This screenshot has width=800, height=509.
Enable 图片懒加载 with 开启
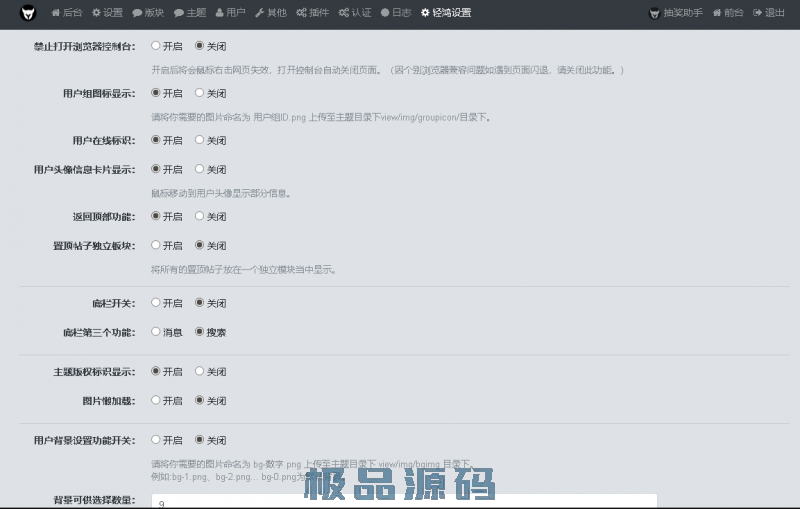click(156, 400)
